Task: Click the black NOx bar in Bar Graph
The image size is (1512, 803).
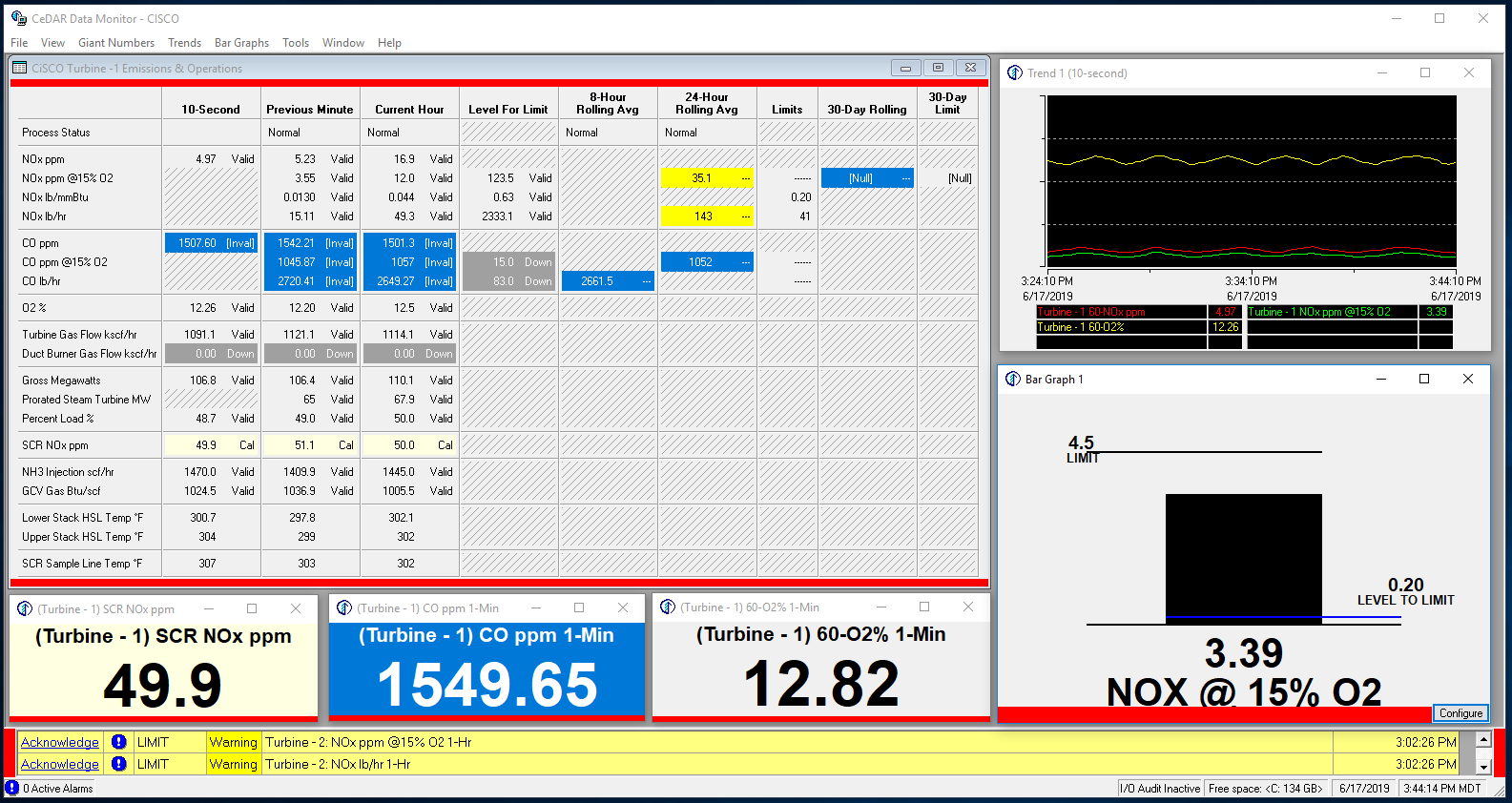Action: [1244, 558]
